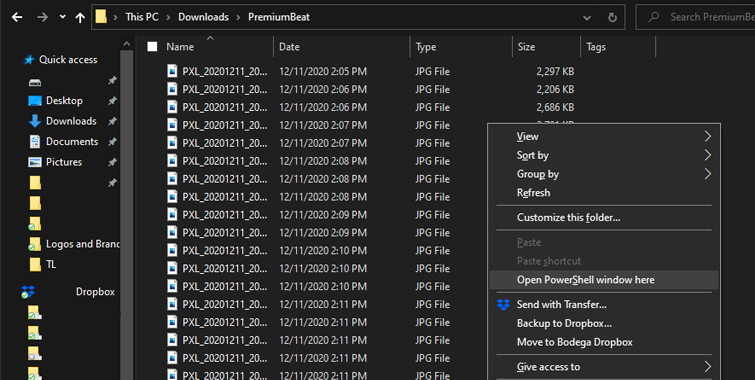Go up one folder level arrow
The height and width of the screenshot is (380, 755).
80,17
